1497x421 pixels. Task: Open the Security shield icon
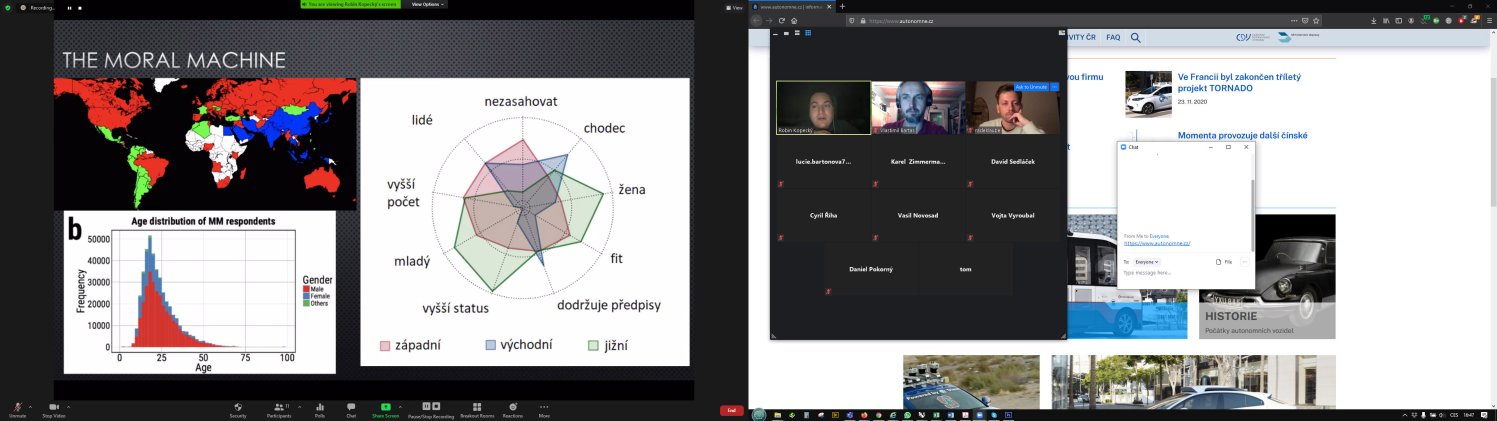coord(238,406)
